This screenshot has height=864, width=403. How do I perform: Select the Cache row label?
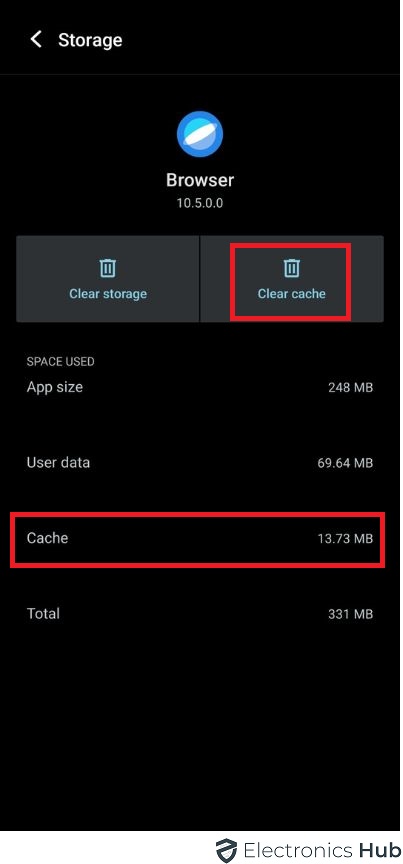click(x=47, y=538)
